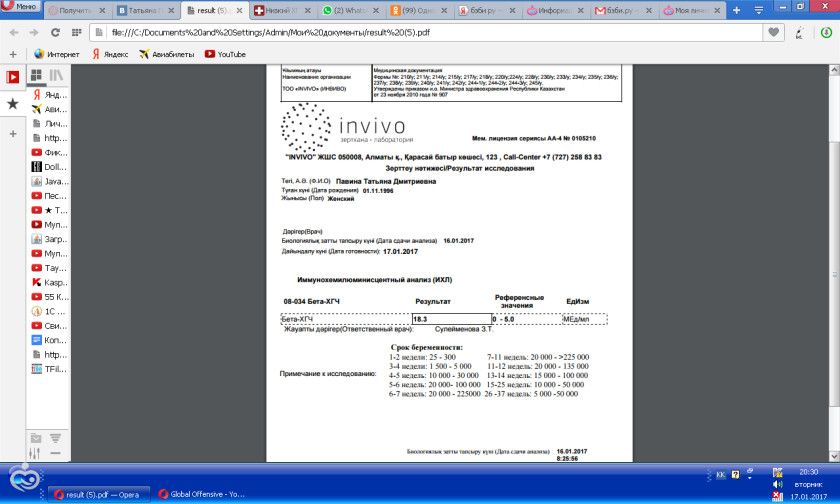Add bookmark with bookmarks bar plus icon
This screenshot has height=504, width=840.
[13, 54]
